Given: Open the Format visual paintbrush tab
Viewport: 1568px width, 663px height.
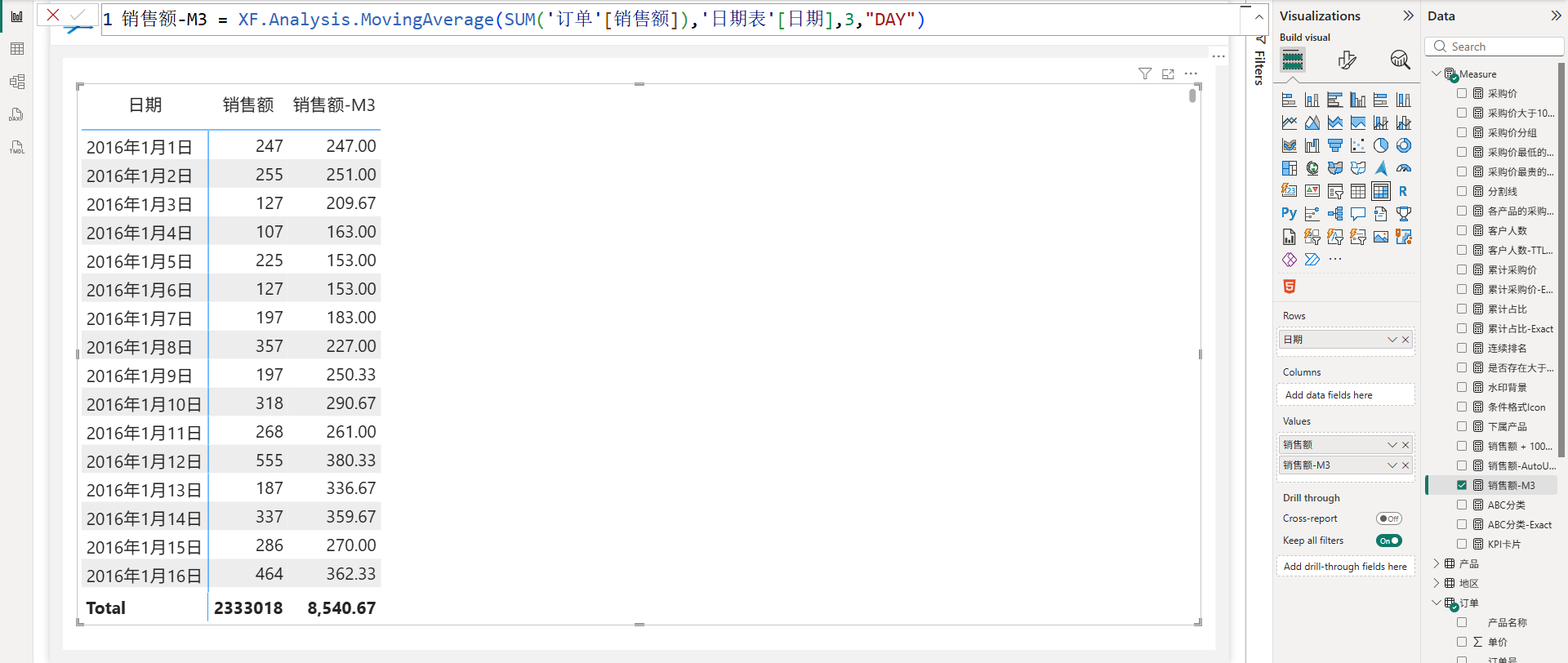Looking at the screenshot, I should pos(1347,60).
